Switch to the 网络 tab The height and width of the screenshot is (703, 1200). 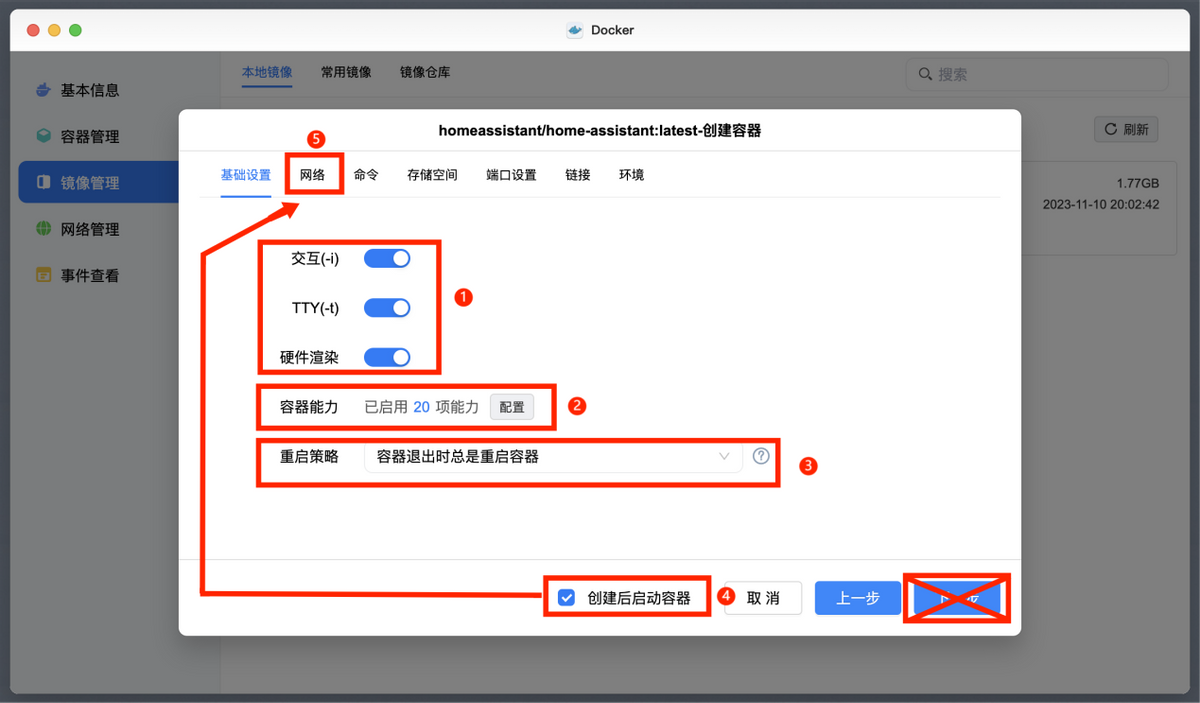313,175
